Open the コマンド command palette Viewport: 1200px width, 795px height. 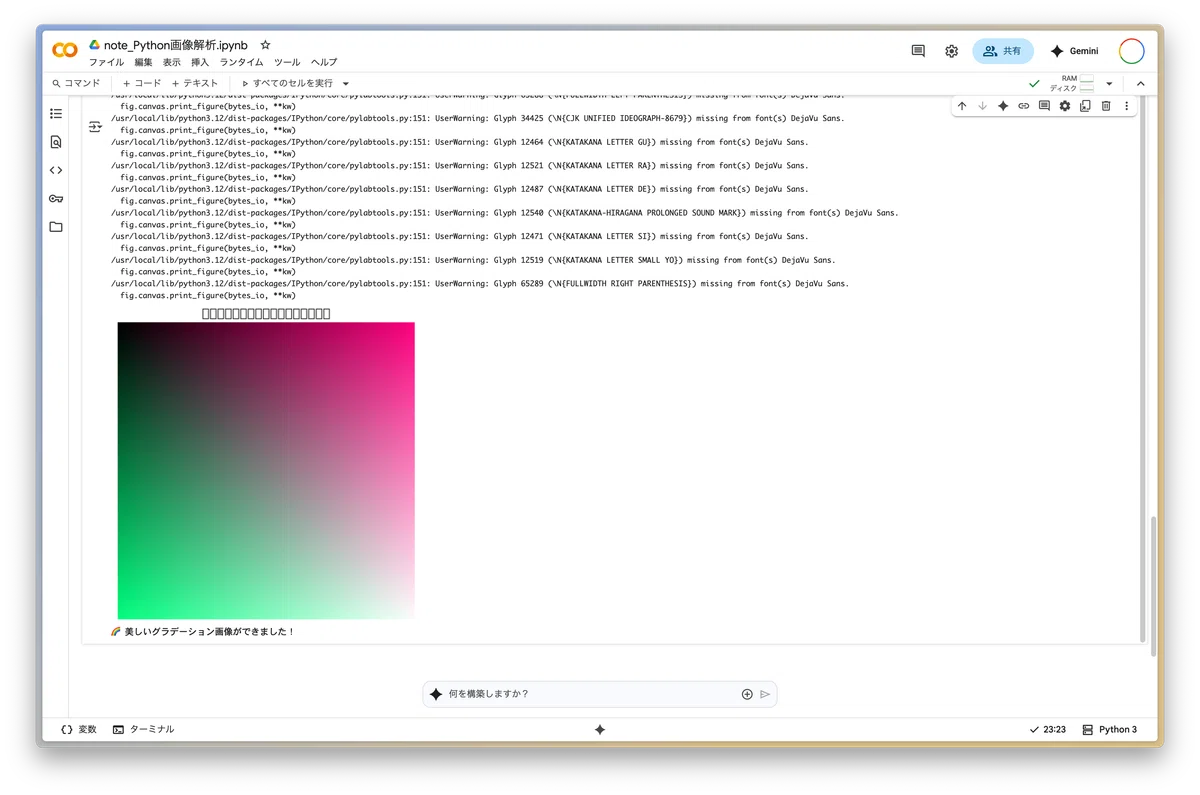[x=76, y=84]
